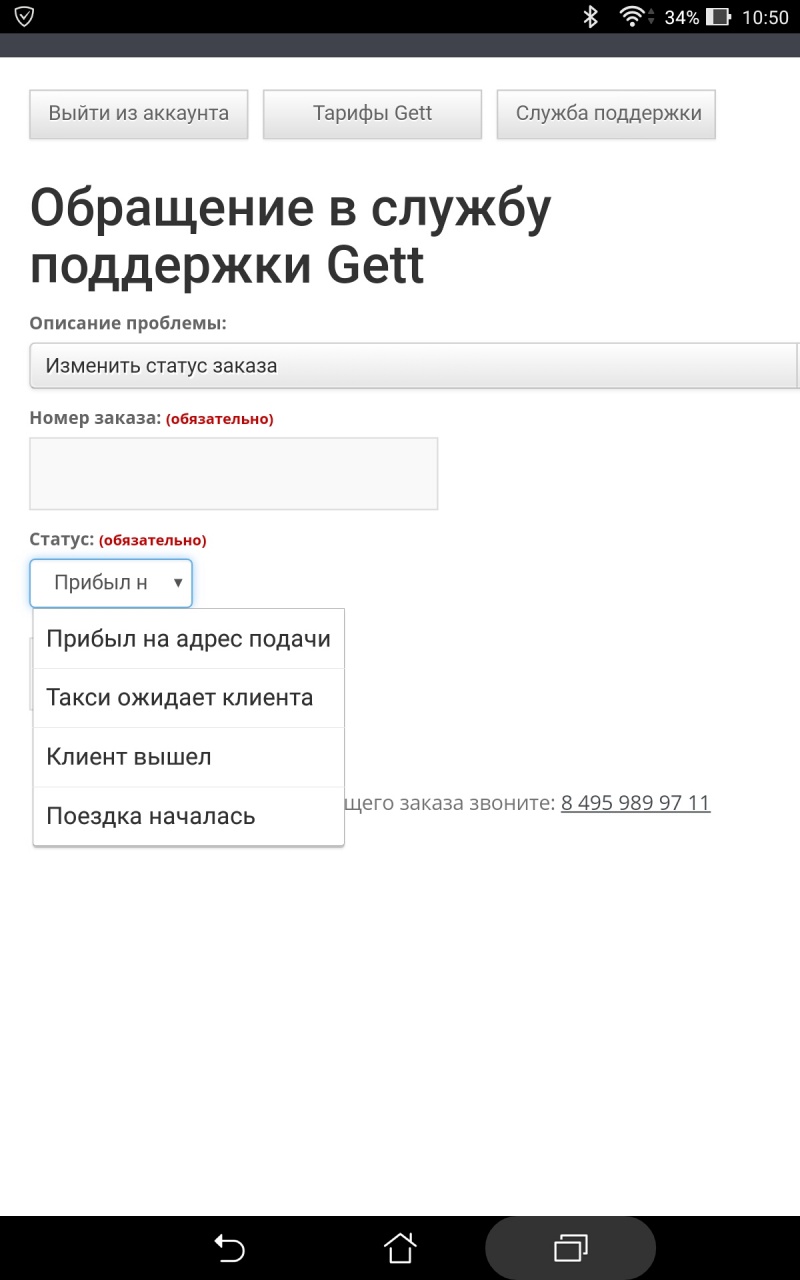This screenshot has height=1280, width=800.
Task: Call the 8 495 989 97 11 link
Action: [635, 803]
